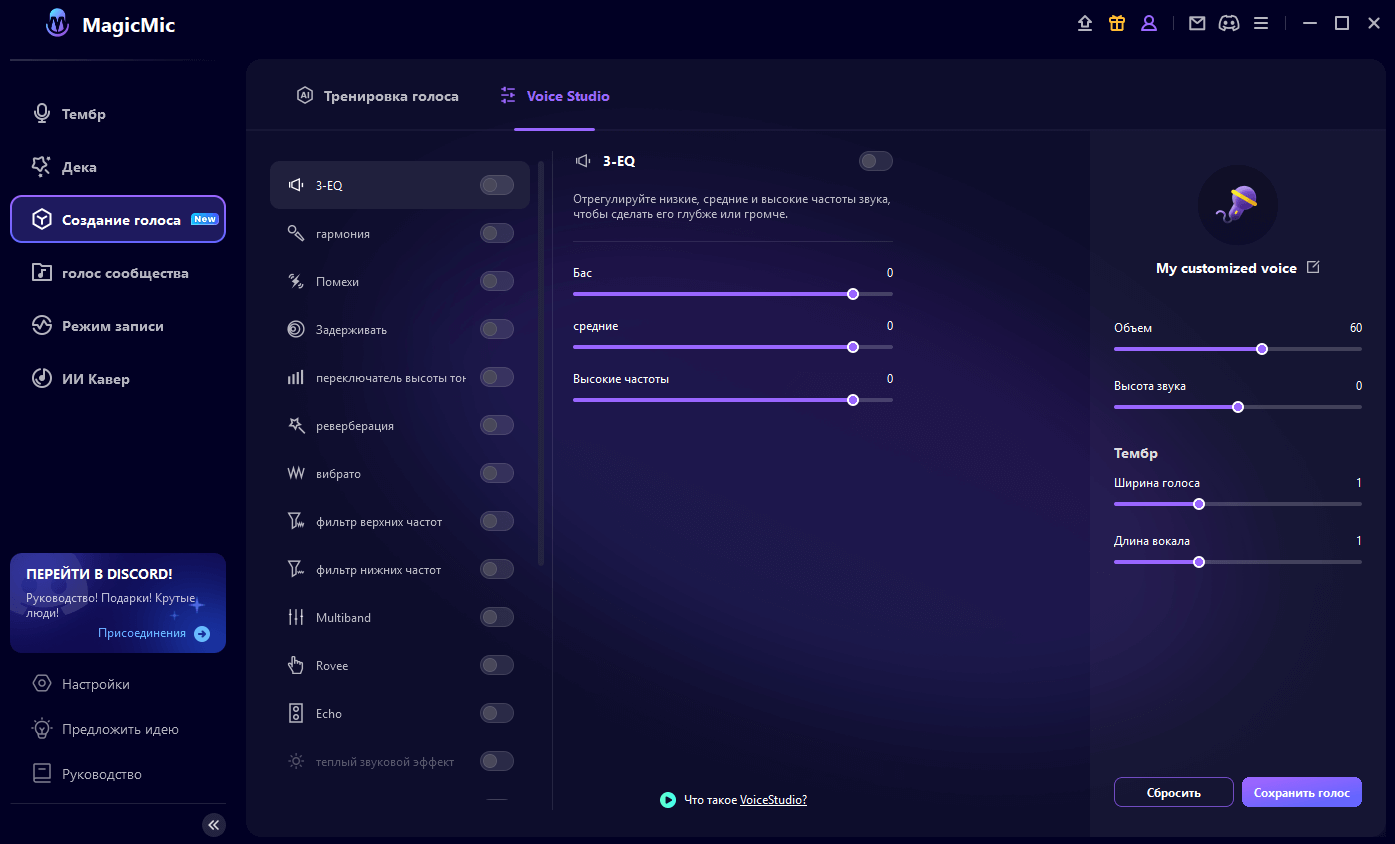Click the Discord join arrow icon
The image size is (1395, 844).
click(202, 633)
